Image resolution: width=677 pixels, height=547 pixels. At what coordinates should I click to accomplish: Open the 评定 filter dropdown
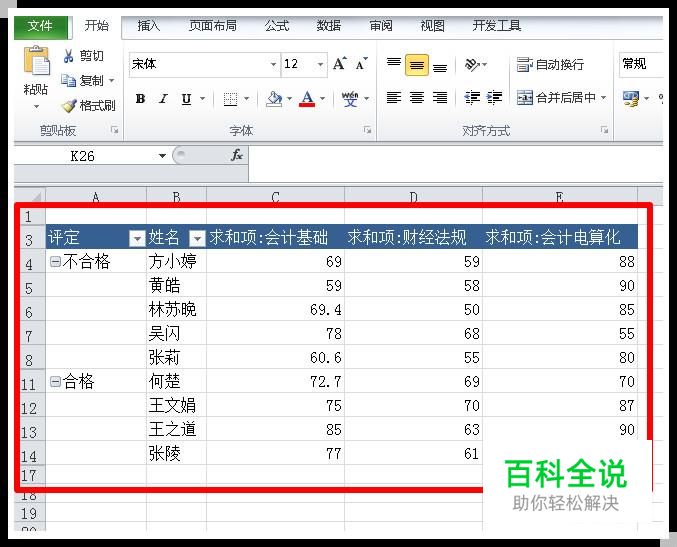pyautogui.click(x=137, y=238)
